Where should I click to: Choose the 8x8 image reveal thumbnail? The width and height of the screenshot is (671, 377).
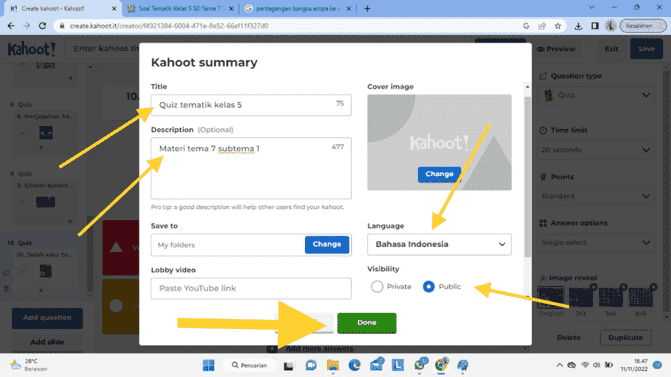[x=641, y=297]
